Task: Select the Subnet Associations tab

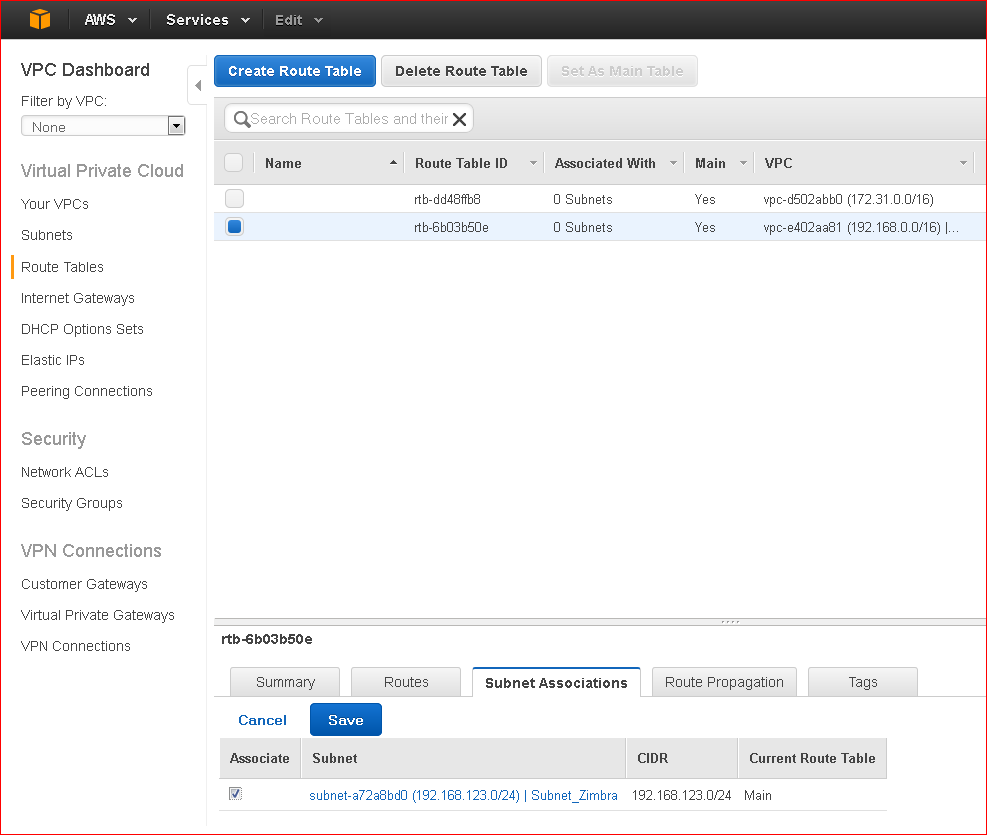Action: coord(556,683)
